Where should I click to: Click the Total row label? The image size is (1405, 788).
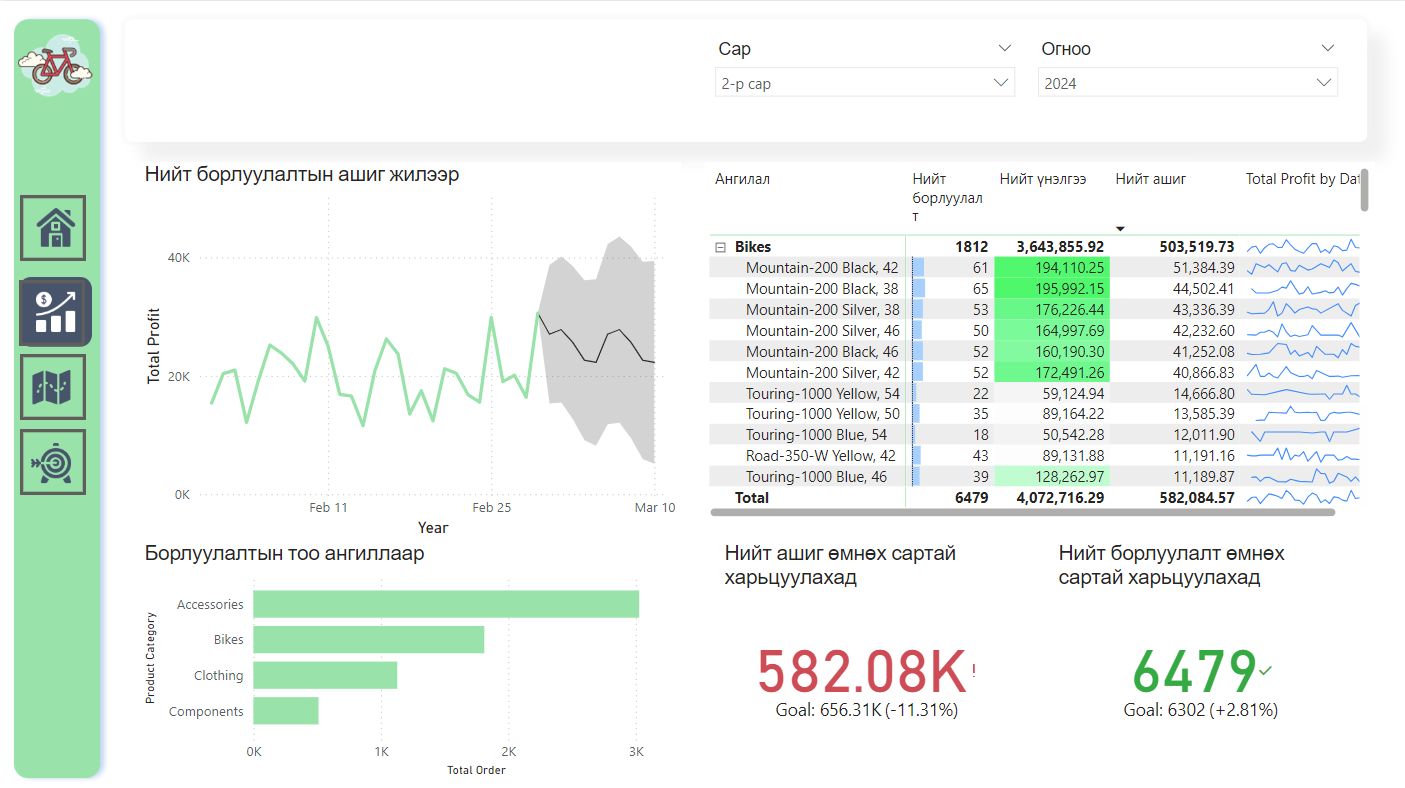pos(751,497)
